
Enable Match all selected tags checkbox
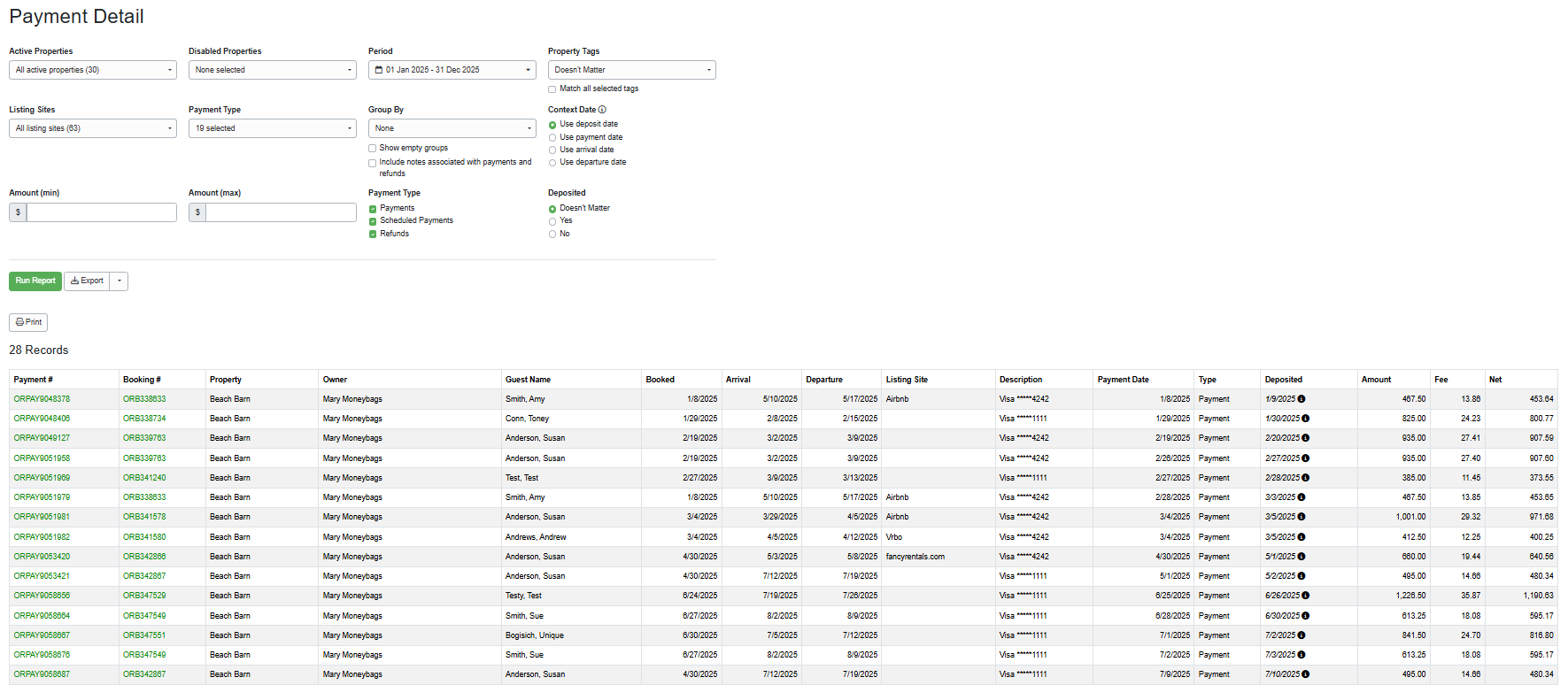(552, 89)
